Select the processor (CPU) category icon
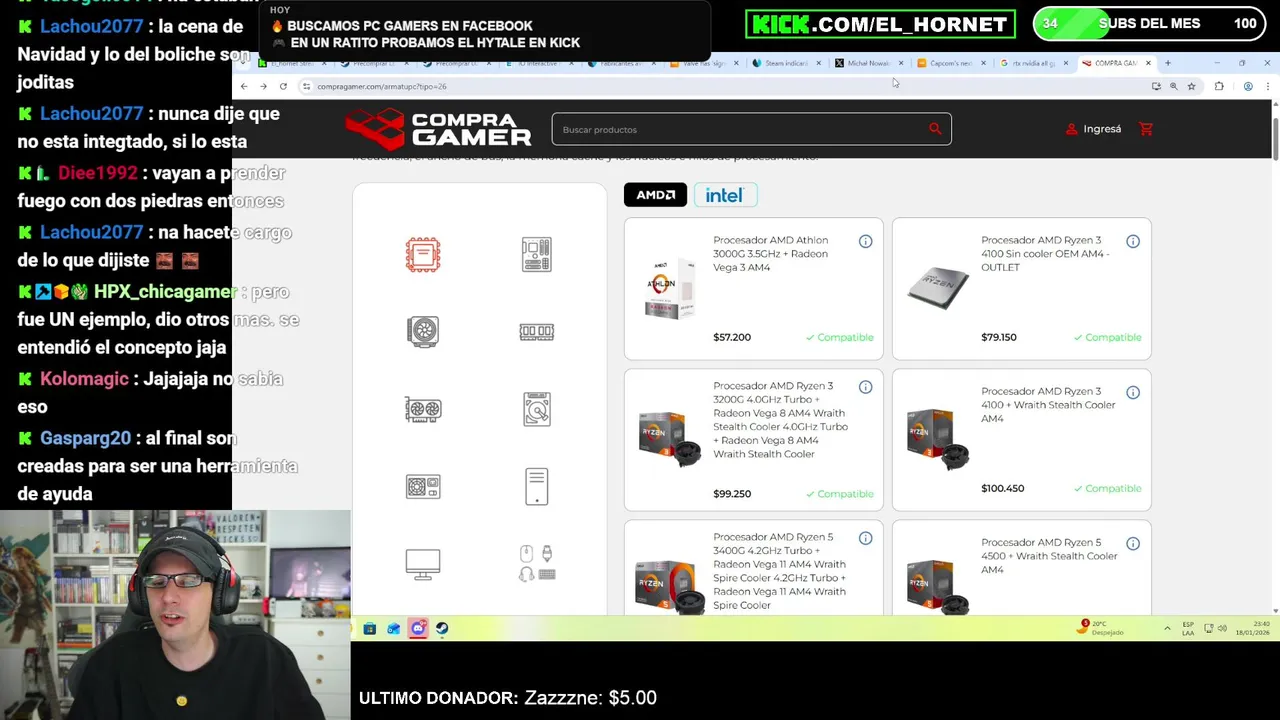Screen dimensions: 1280x720 (x=423, y=255)
